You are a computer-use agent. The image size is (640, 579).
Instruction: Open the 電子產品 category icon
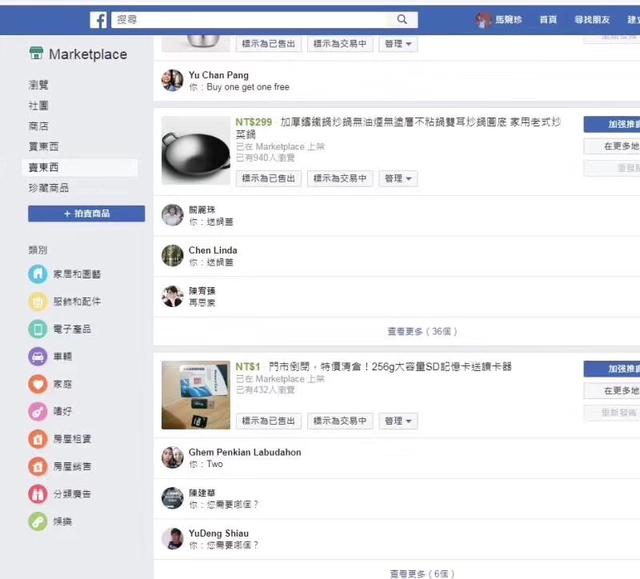coord(38,329)
